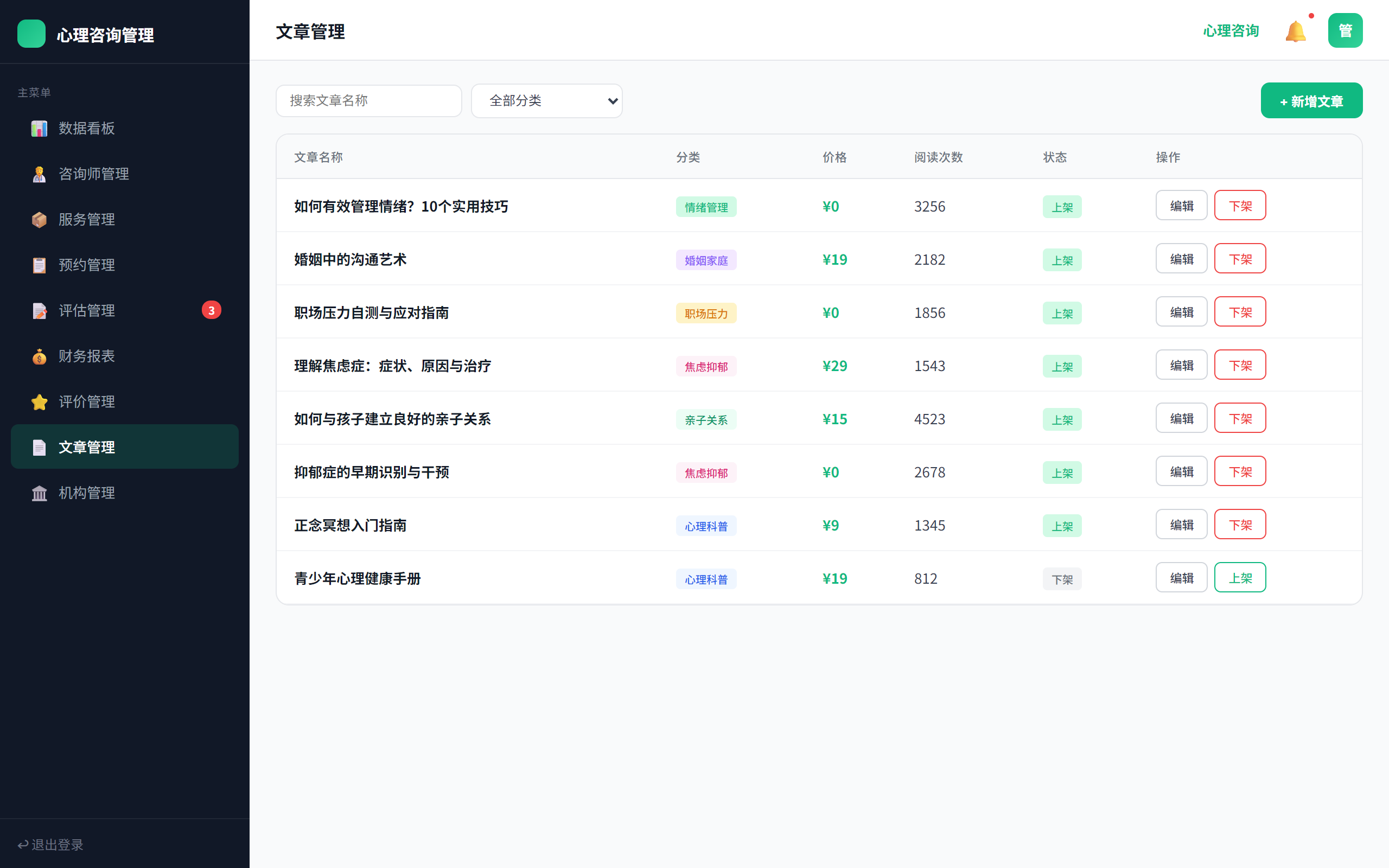Take down 婚姻中的沟通艺术 article
Image resolution: width=1389 pixels, height=868 pixels.
1240,259
